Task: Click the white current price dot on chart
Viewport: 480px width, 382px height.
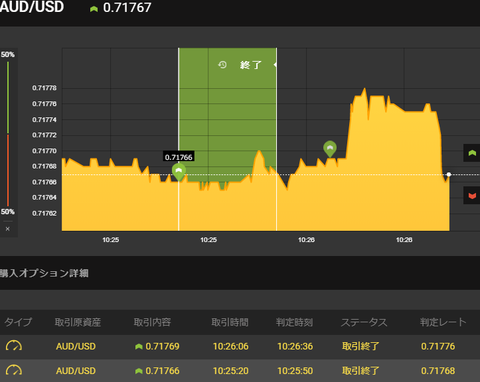Action: [449, 174]
